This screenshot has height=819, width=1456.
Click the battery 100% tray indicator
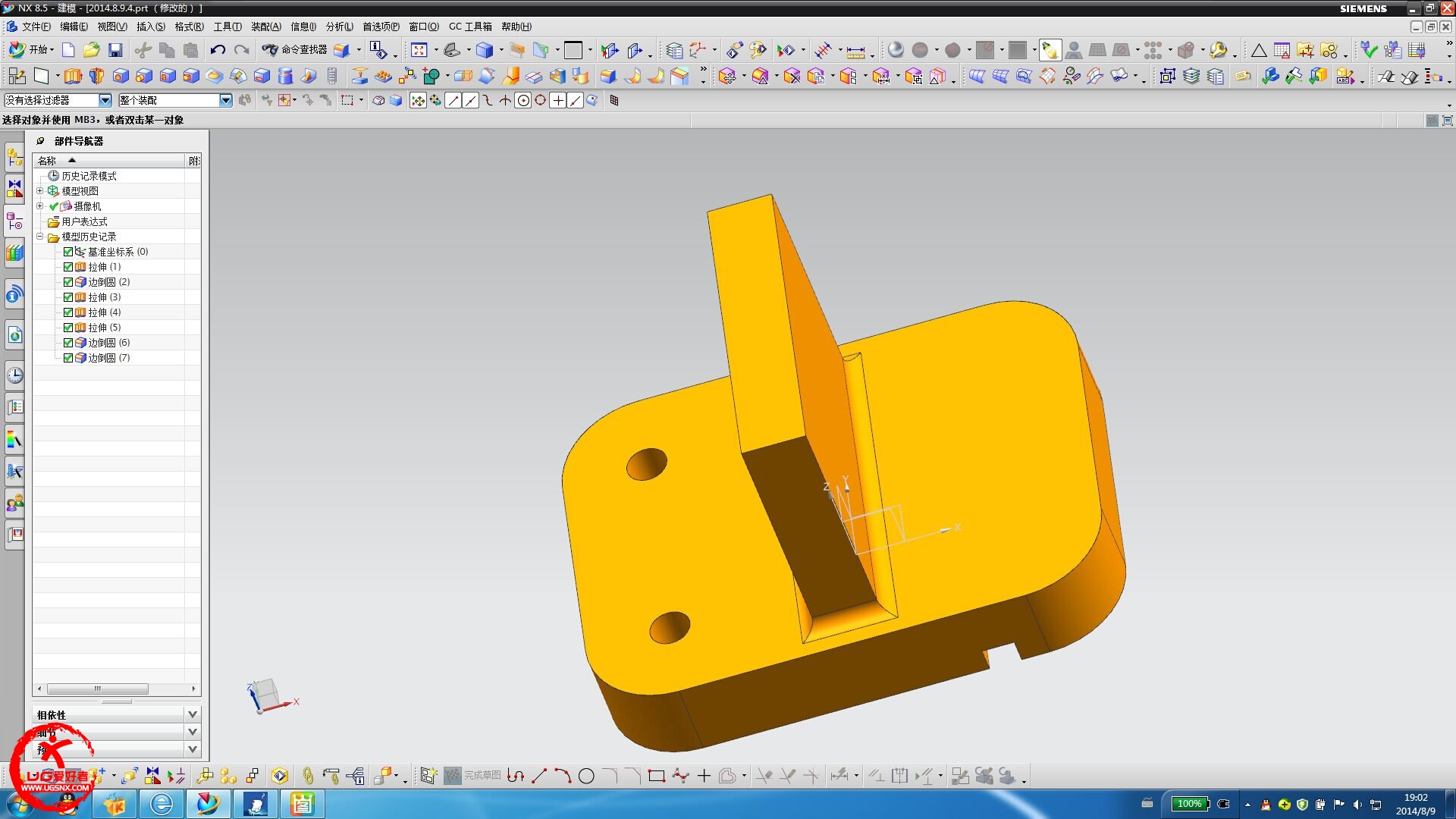[1190, 804]
